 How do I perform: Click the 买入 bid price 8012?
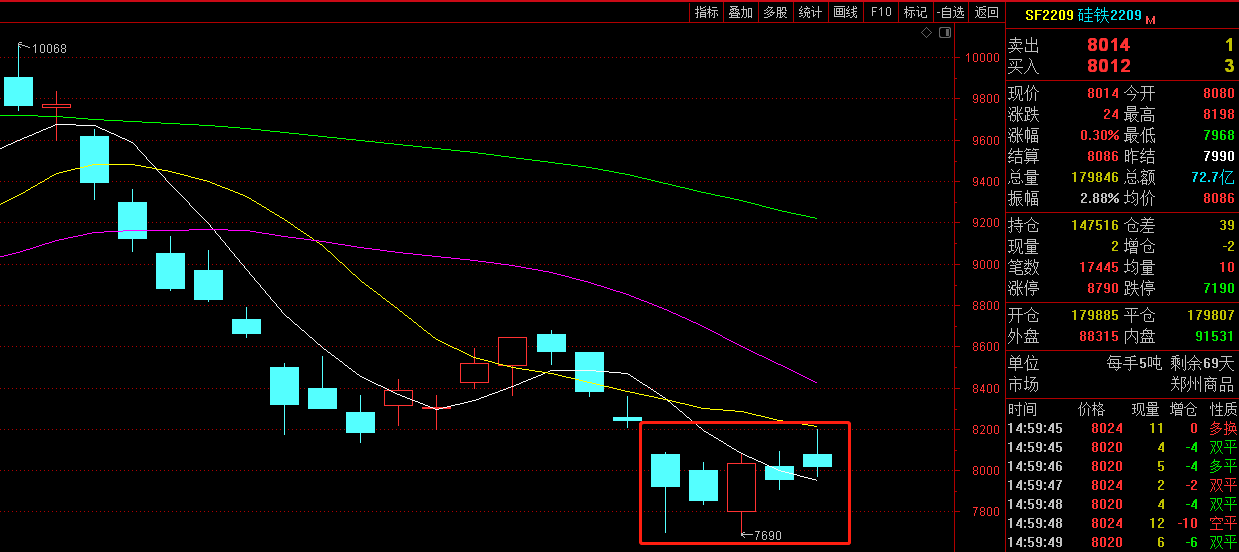click(1108, 66)
